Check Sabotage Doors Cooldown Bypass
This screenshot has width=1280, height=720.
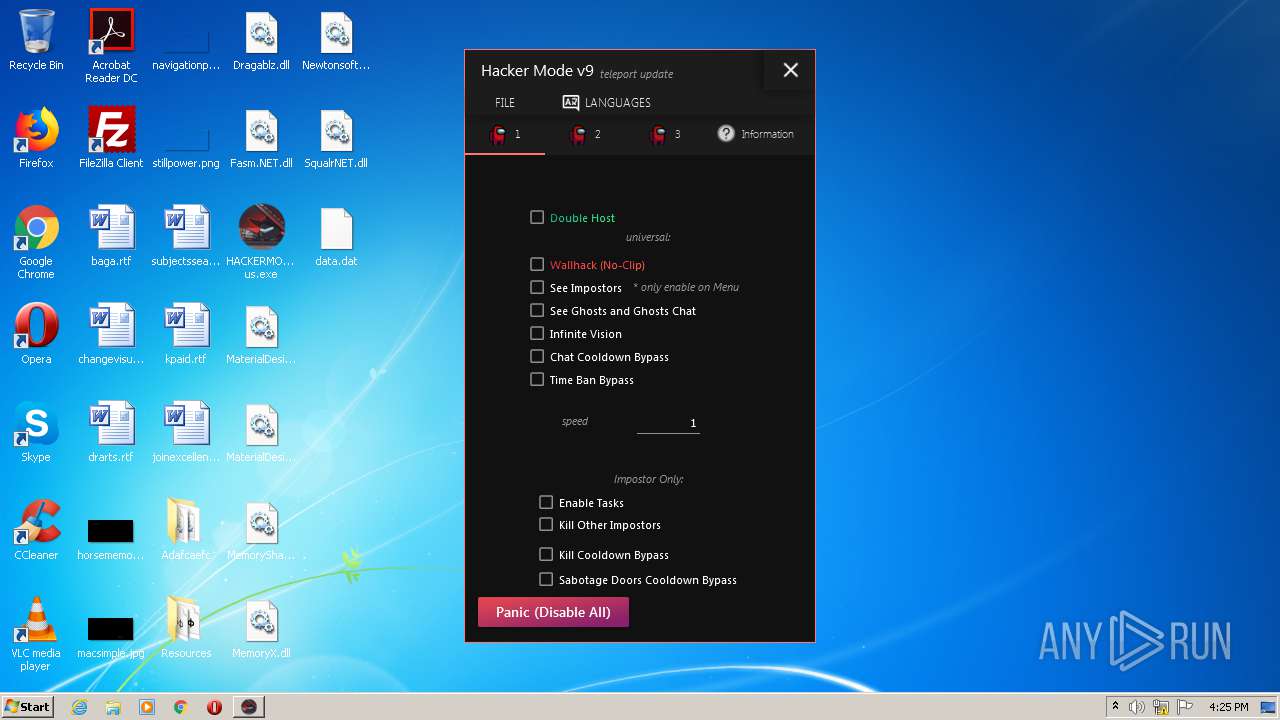click(546, 579)
